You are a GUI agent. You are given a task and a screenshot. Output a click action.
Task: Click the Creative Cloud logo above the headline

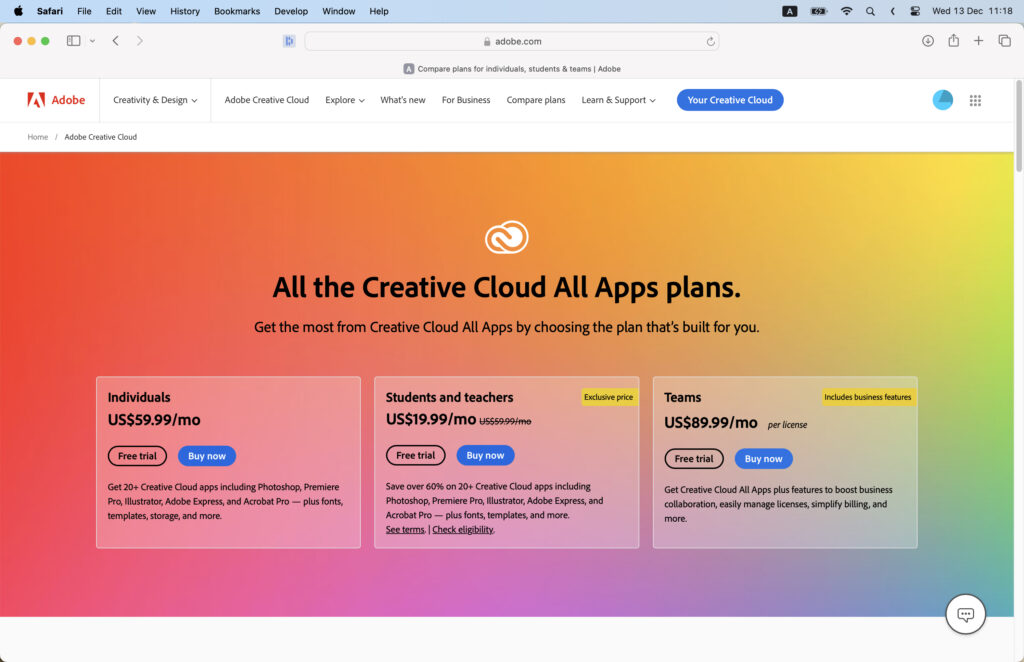(507, 237)
